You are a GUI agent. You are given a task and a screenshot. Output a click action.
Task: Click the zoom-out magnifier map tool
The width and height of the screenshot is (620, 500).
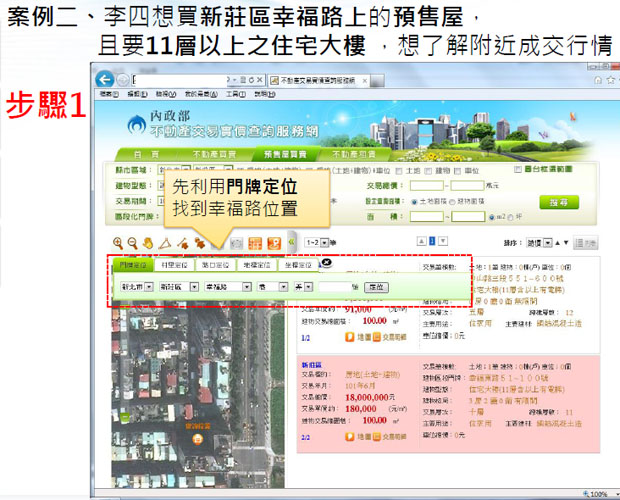click(x=132, y=243)
